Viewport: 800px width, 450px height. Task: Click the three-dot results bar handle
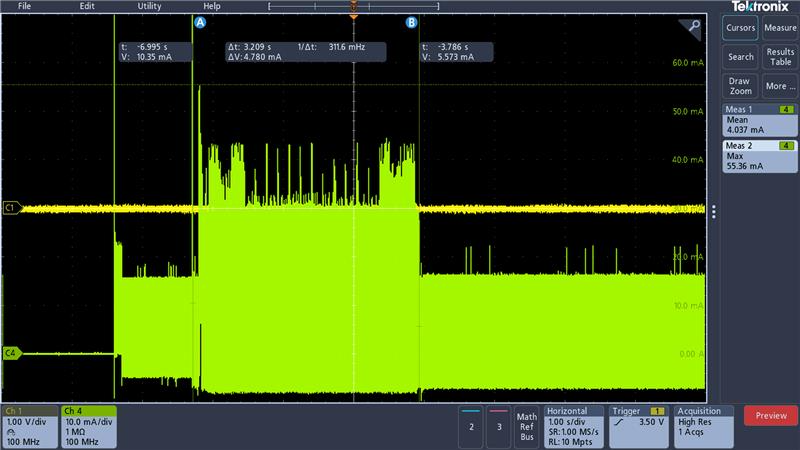tap(714, 212)
